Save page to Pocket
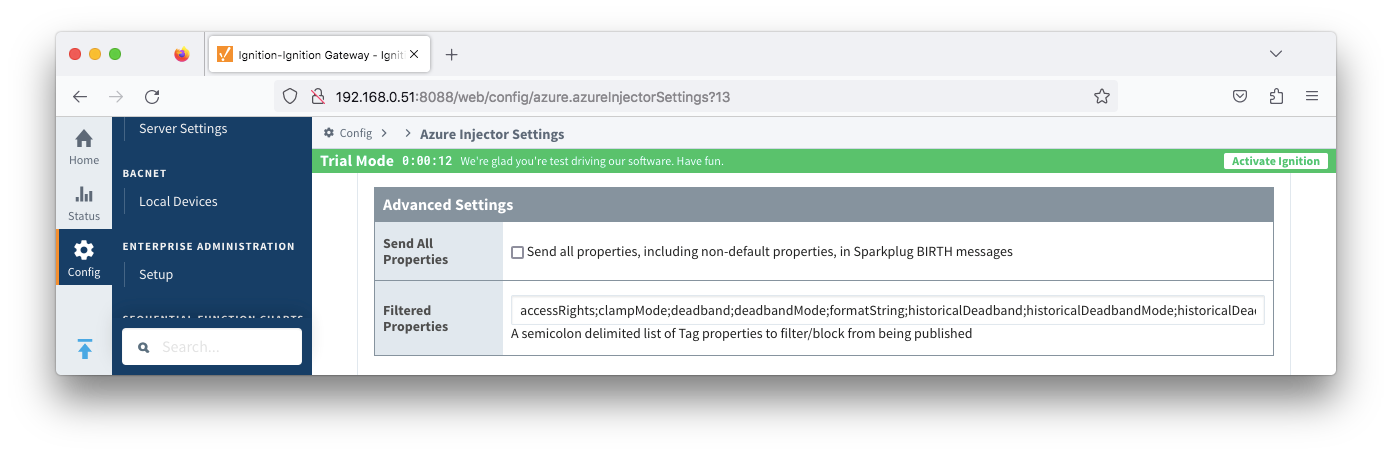This screenshot has height=455, width=1392. [x=1239, y=97]
